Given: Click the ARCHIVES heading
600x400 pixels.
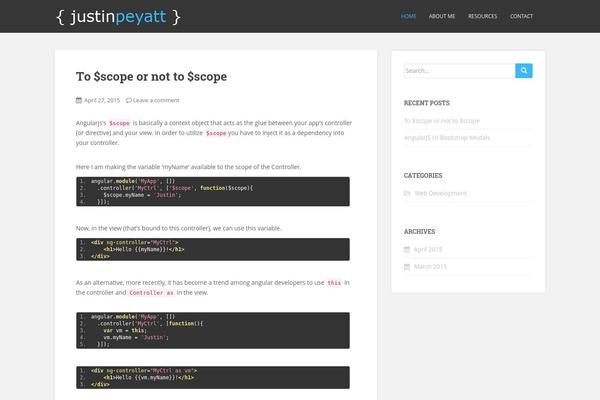Looking at the screenshot, I should [419, 232].
